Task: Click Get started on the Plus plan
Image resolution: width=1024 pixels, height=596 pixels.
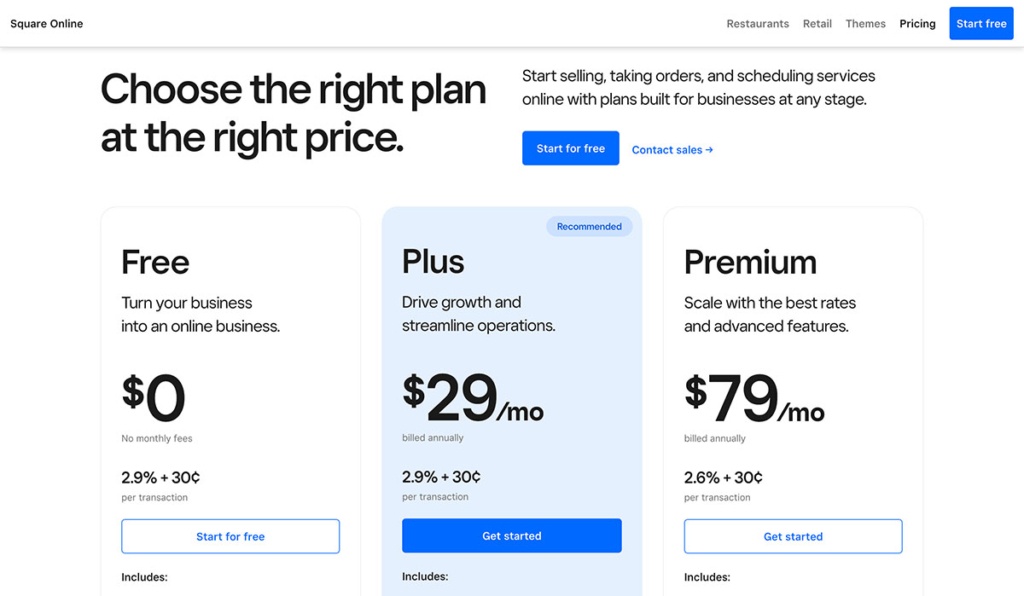Action: coord(511,536)
